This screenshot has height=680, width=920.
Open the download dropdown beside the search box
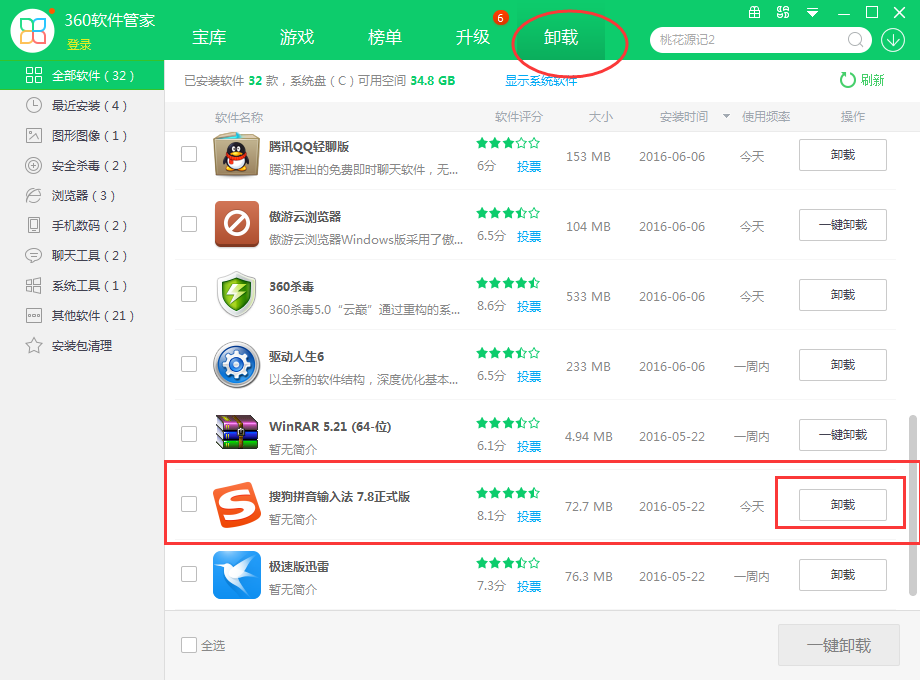[x=891, y=40]
